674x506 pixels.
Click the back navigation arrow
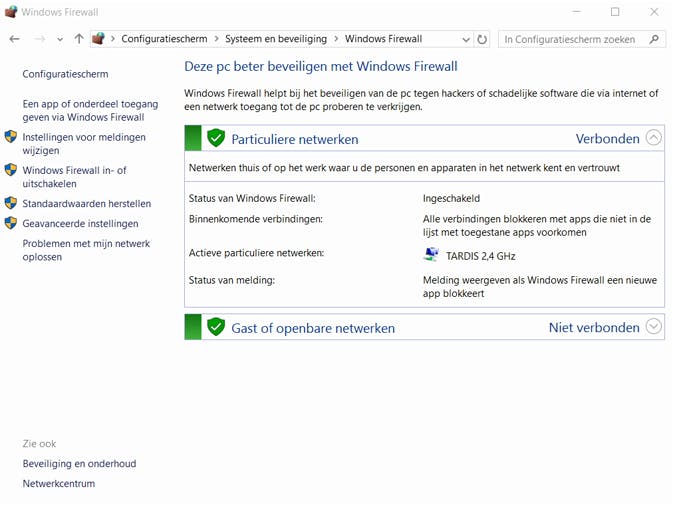coord(14,39)
